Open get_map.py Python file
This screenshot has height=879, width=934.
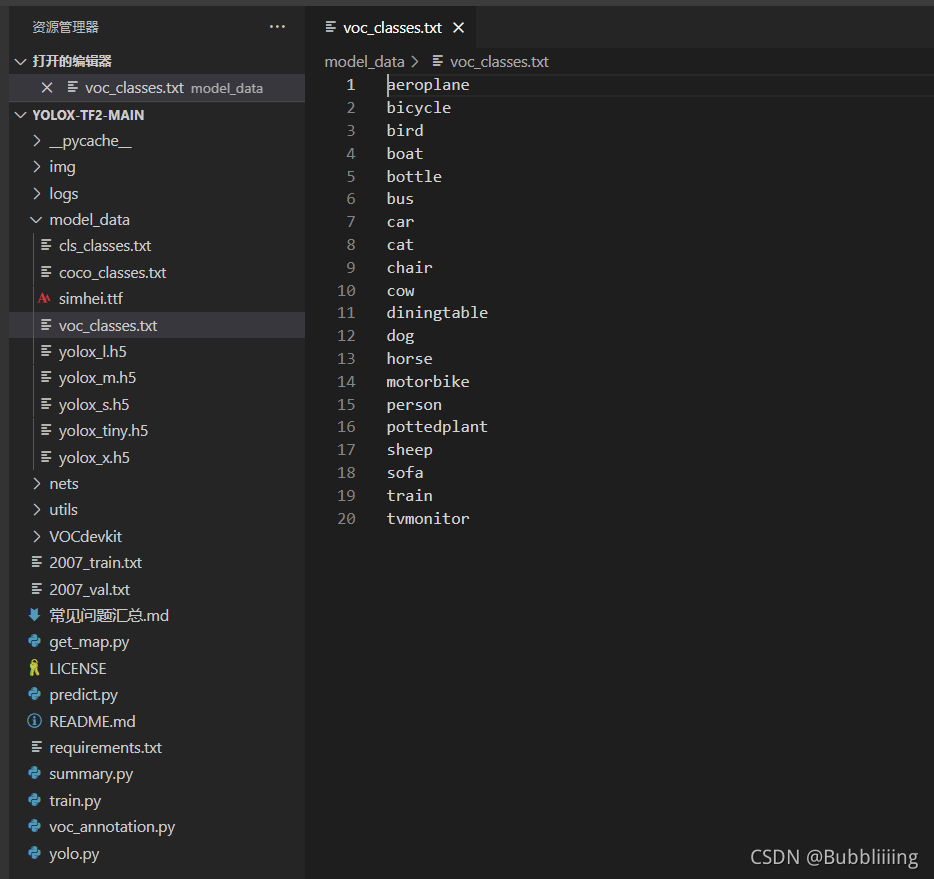pos(89,642)
